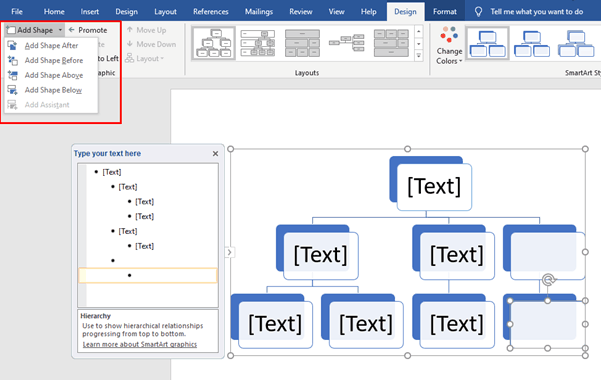
Task: Click the Add Shape After icon
Action: tap(12, 46)
